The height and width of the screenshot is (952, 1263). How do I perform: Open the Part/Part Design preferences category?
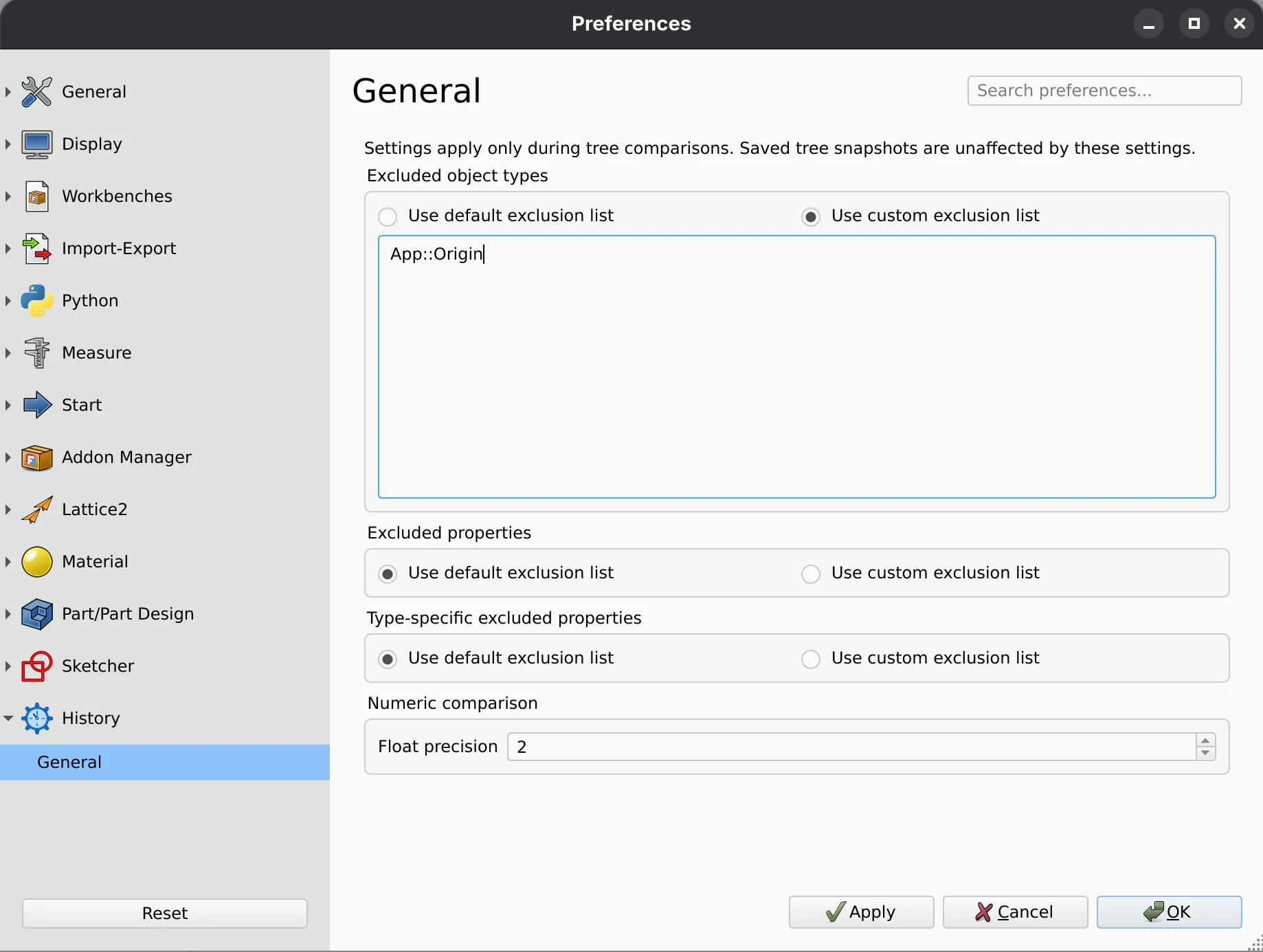[x=128, y=613]
